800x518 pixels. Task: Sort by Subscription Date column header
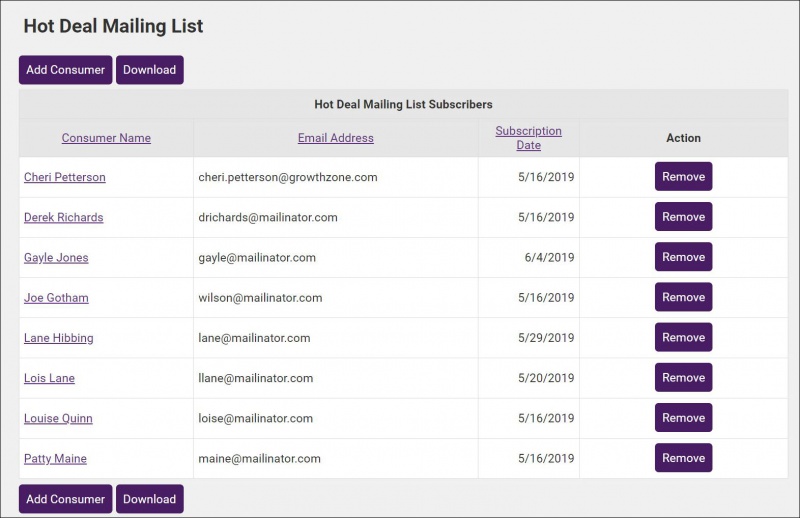click(528, 138)
